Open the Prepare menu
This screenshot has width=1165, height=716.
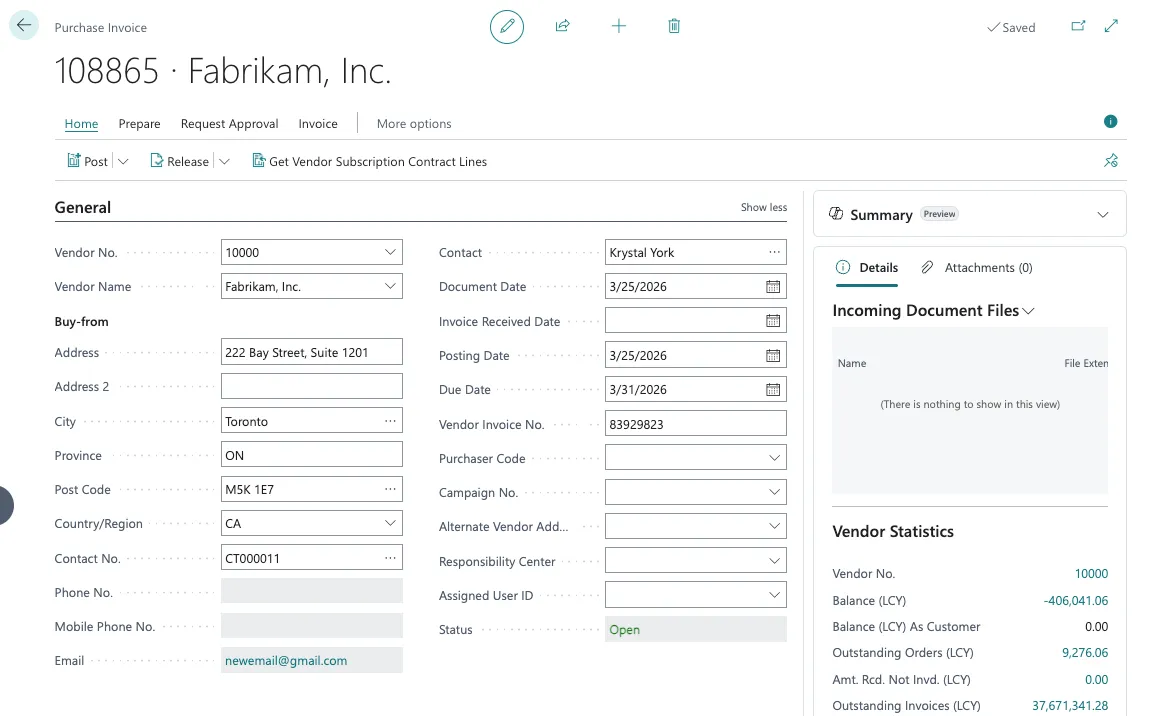pos(139,124)
